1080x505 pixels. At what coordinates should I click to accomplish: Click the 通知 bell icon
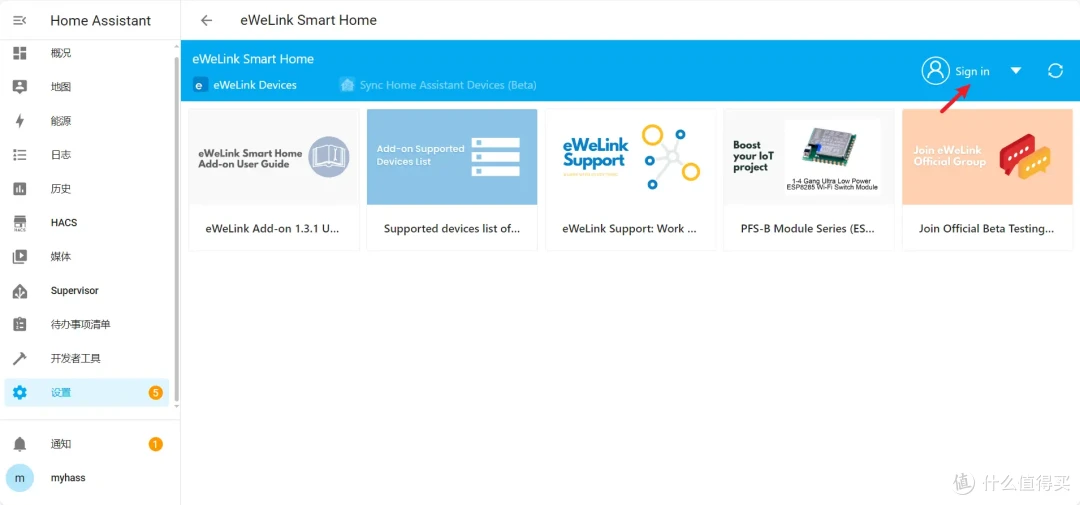[x=20, y=444]
